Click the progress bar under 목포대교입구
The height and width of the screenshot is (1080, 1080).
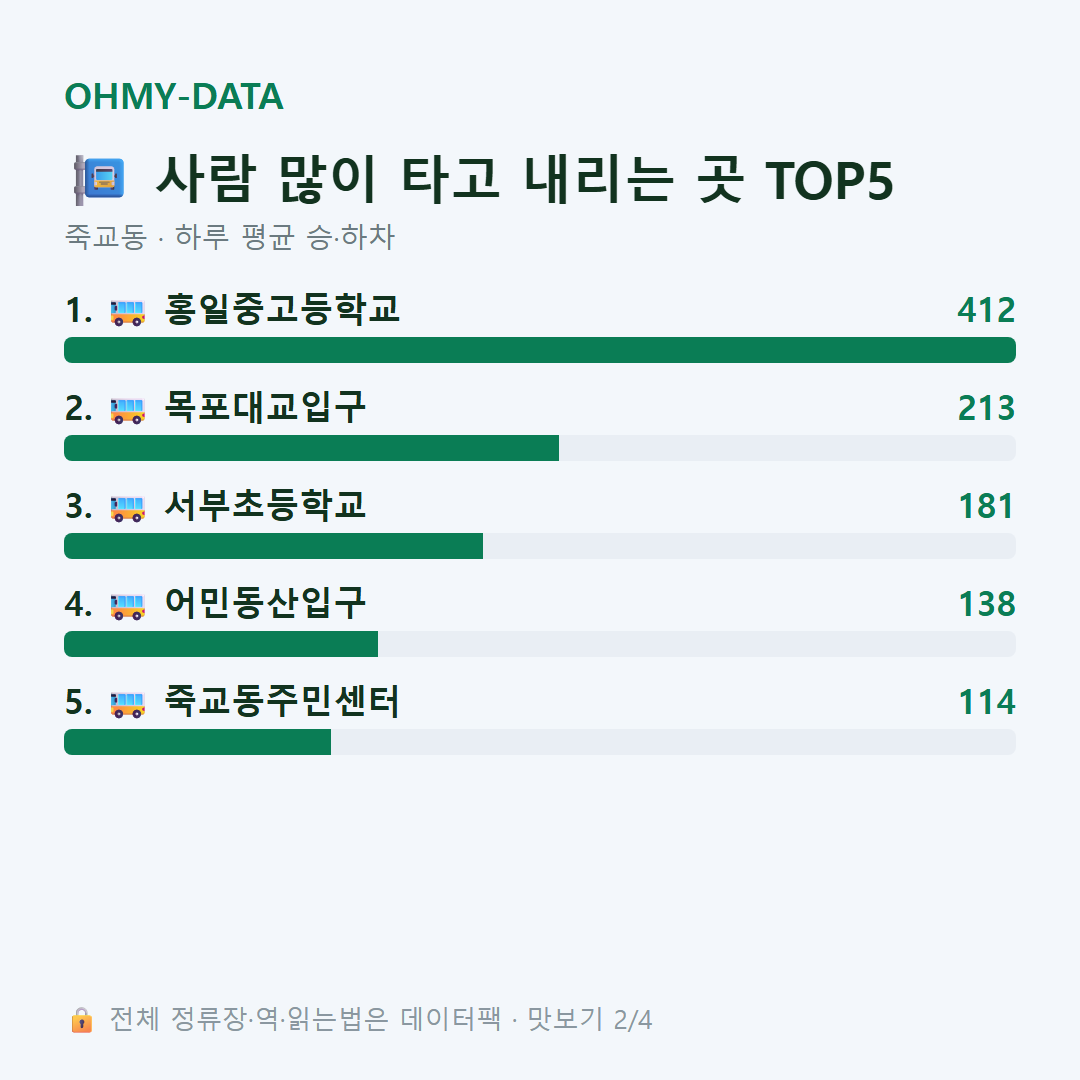point(540,448)
